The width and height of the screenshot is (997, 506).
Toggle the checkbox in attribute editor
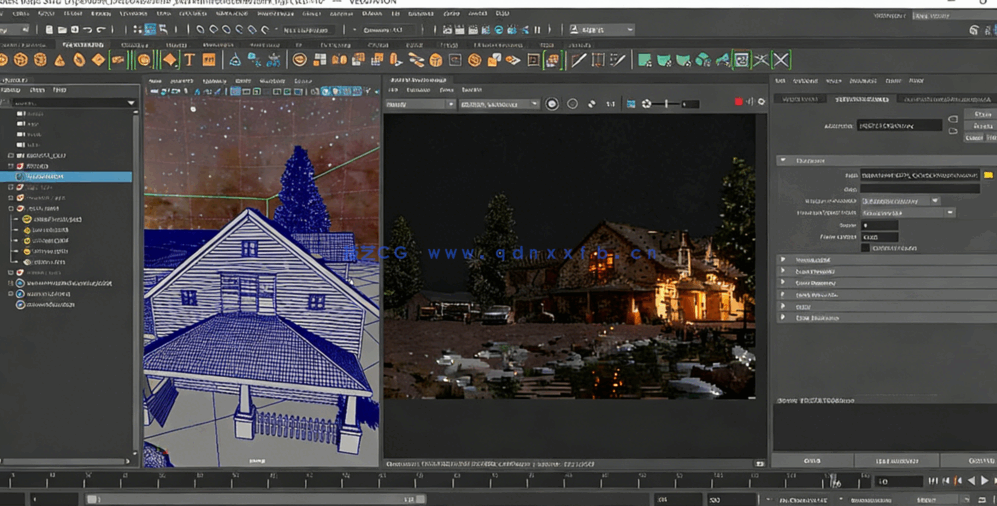tap(866, 248)
